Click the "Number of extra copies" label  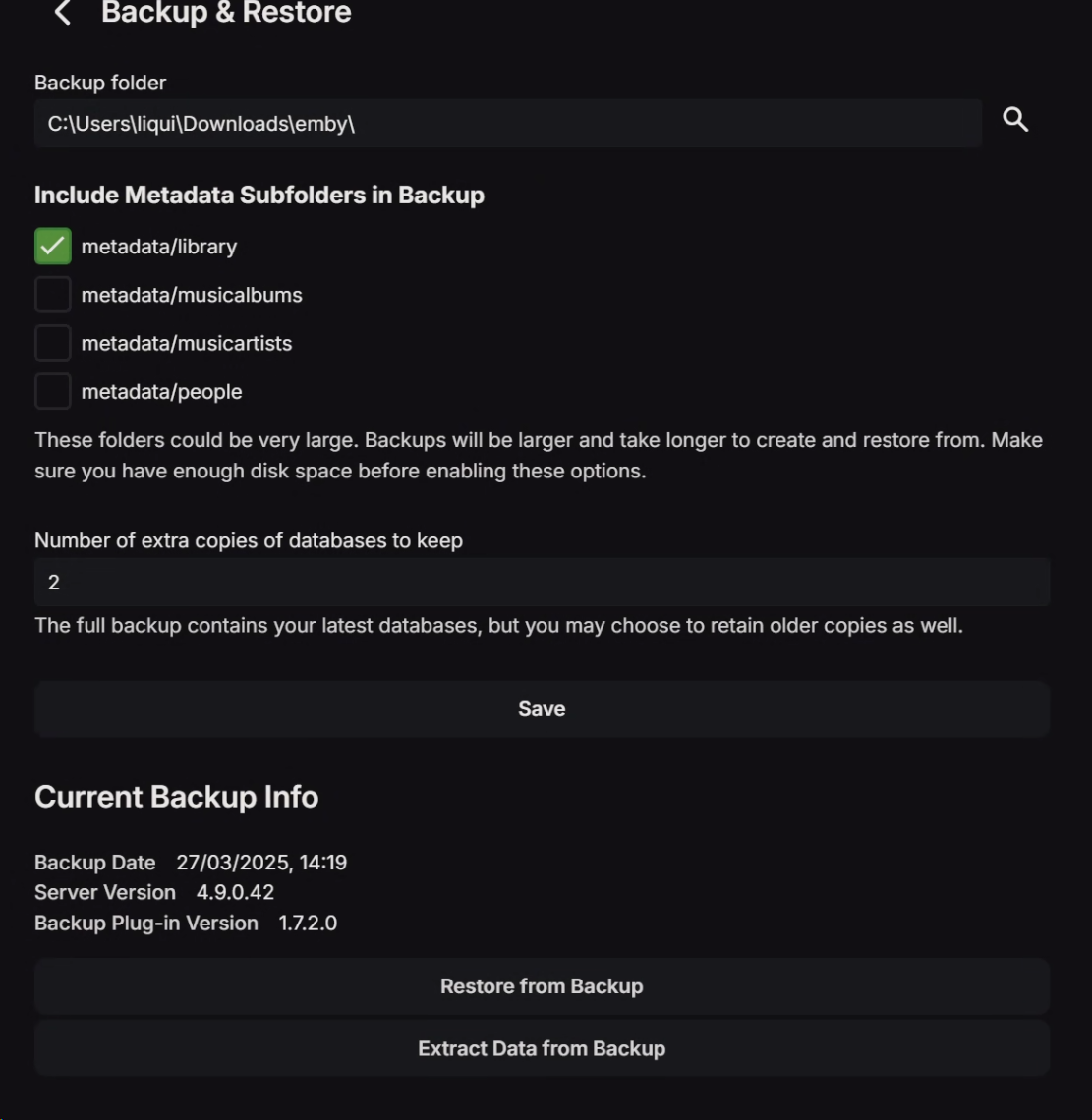click(249, 540)
